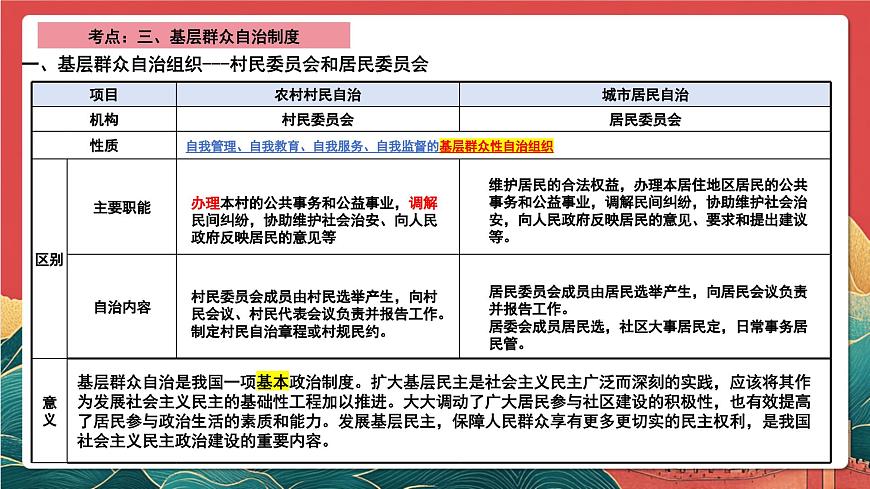This screenshot has height=489, width=870.
Task: Click the header cell '城市居民自治'
Action: [645, 95]
